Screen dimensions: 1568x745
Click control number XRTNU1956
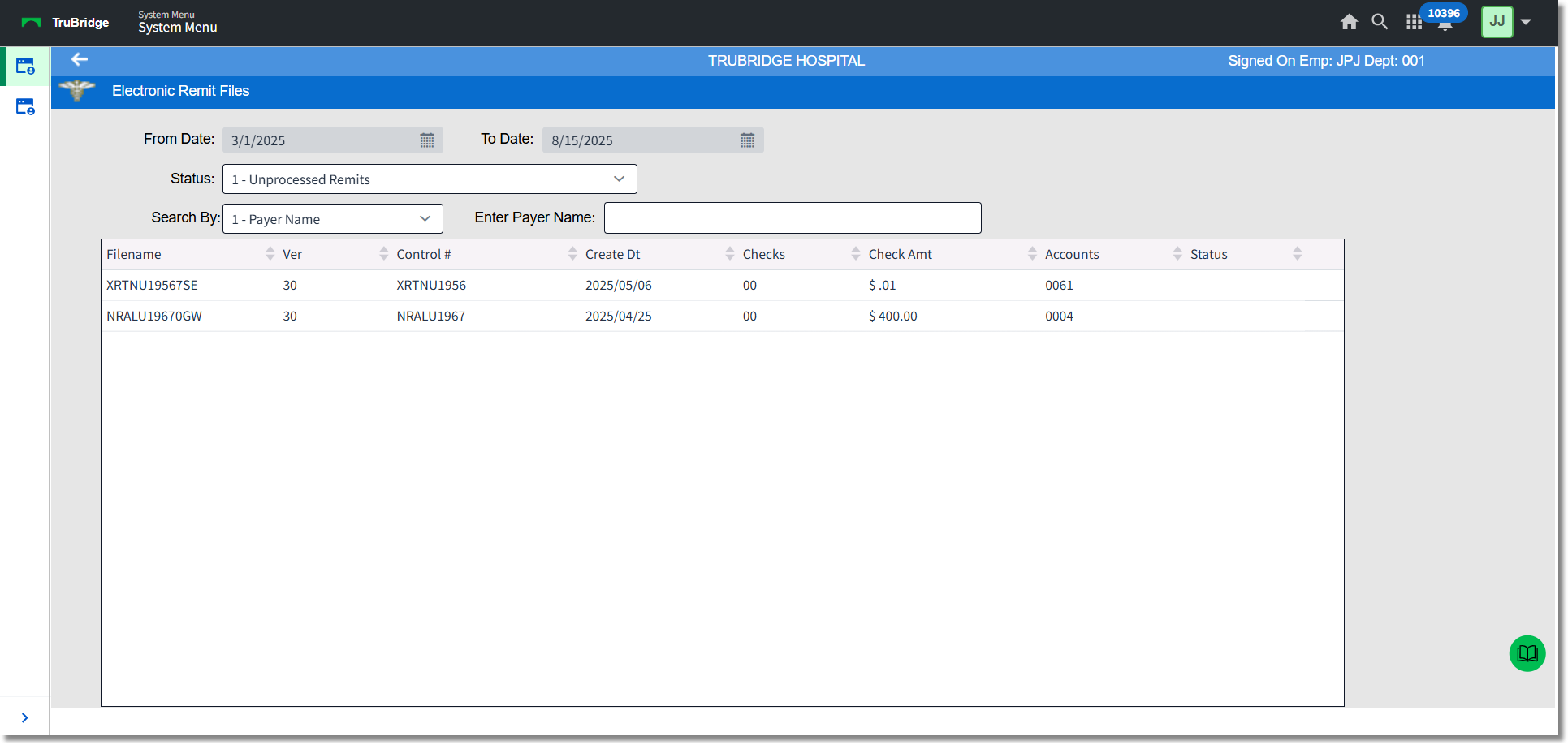[x=431, y=285]
